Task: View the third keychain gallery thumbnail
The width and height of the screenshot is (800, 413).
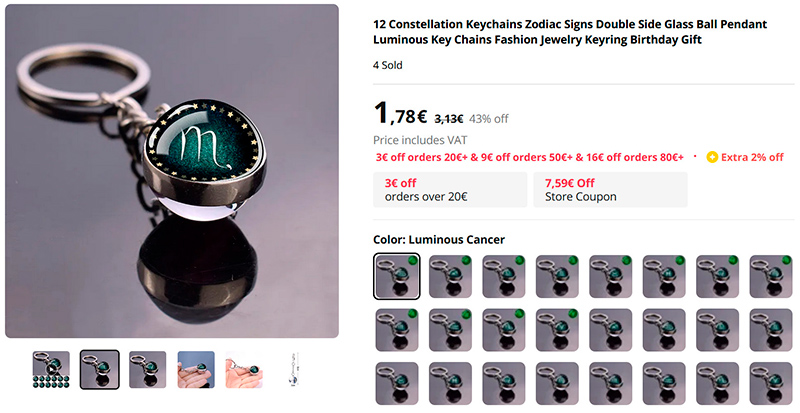Action: pyautogui.click(x=147, y=370)
